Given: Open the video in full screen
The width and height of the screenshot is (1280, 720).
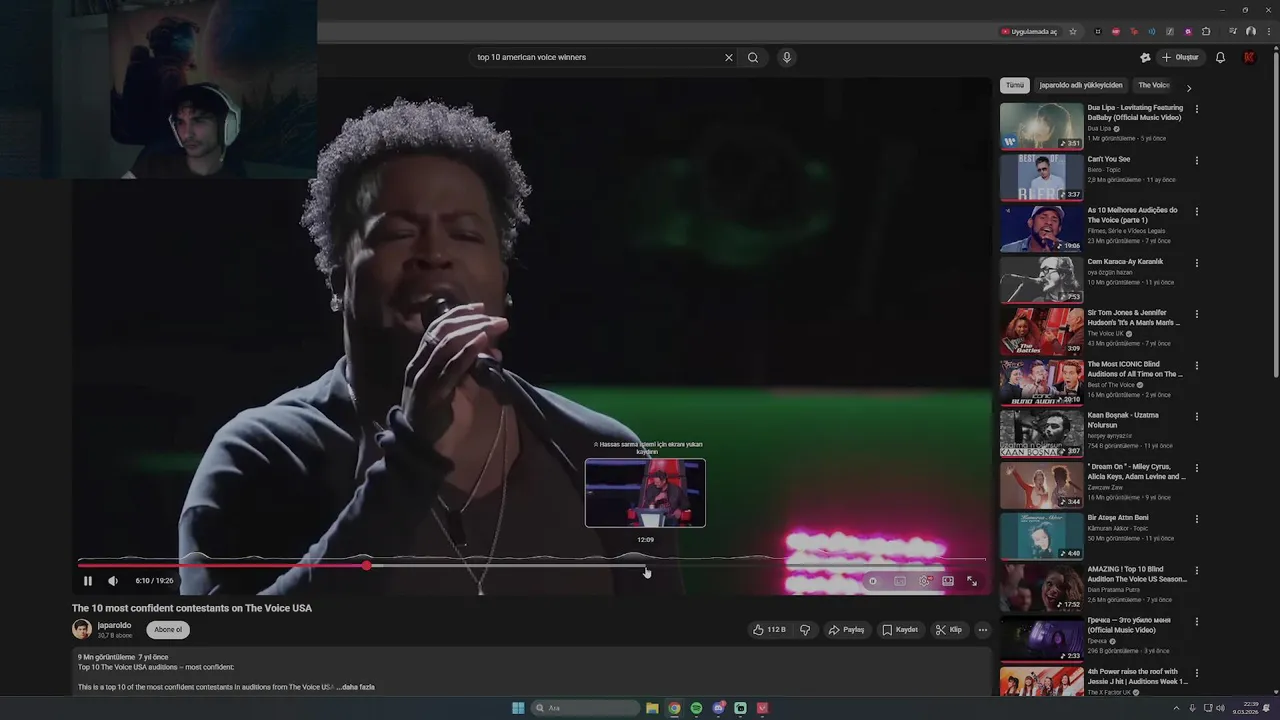Looking at the screenshot, I should click(x=972, y=581).
